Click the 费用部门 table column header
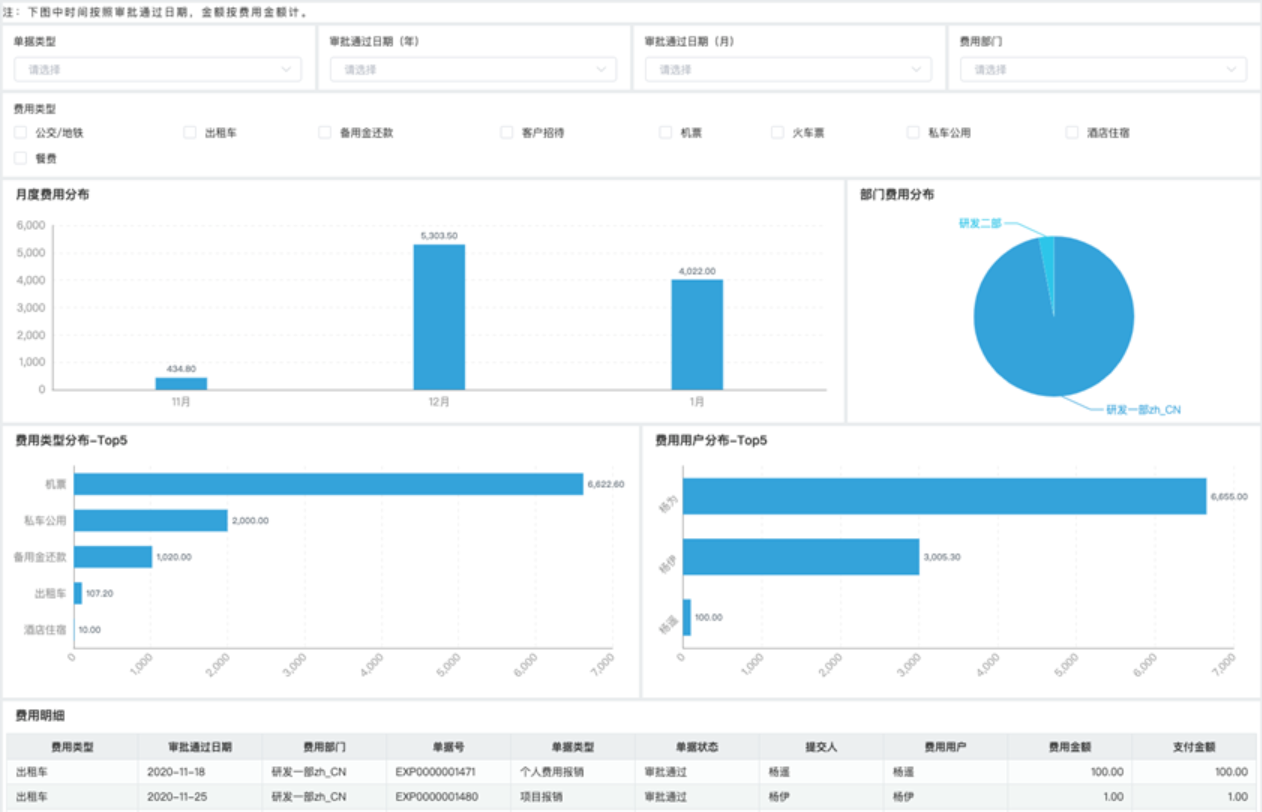 324,746
